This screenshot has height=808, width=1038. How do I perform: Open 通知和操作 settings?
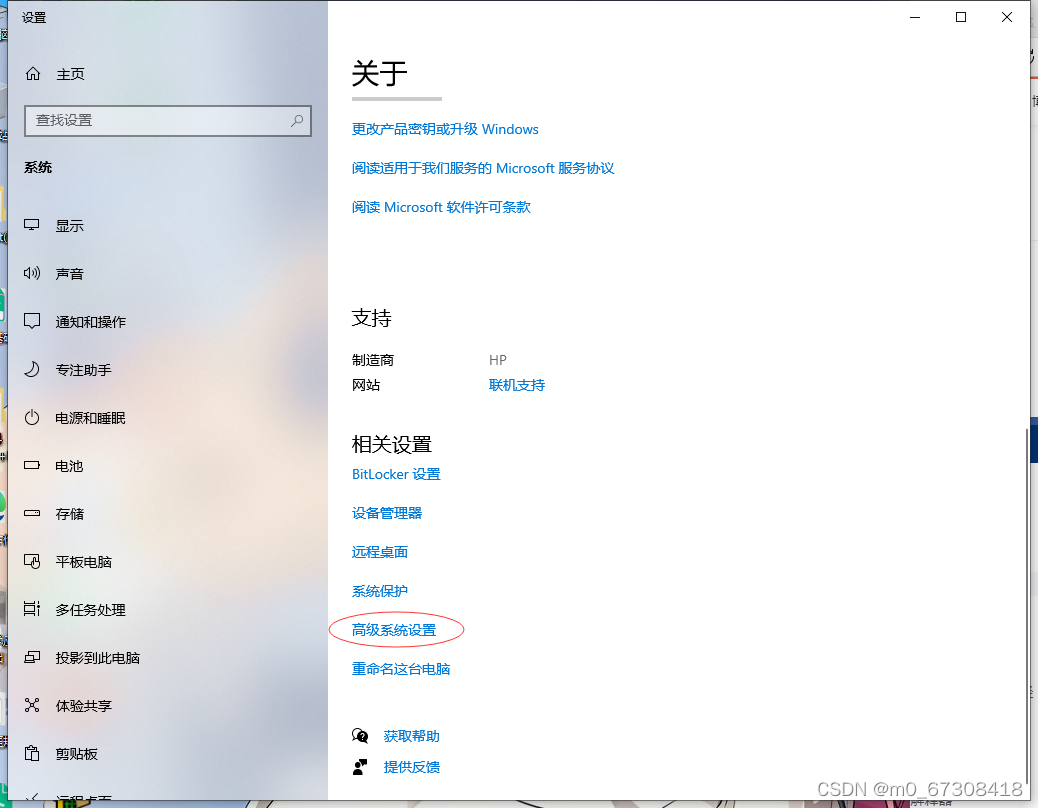click(x=91, y=322)
